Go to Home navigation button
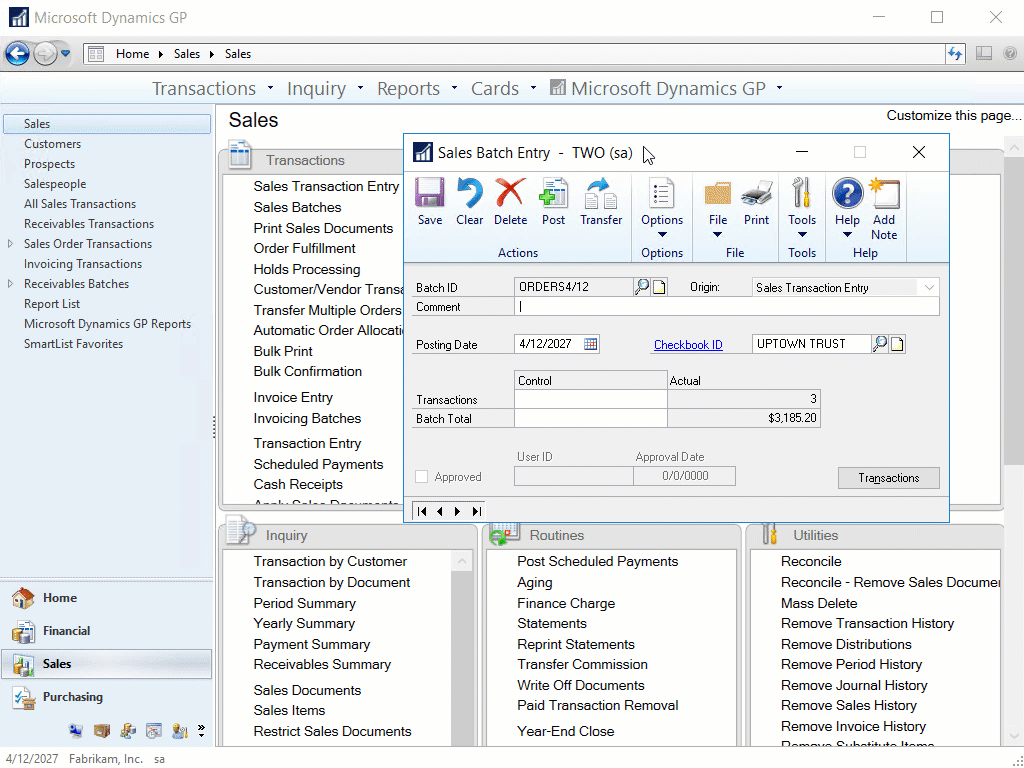1024x768 pixels. click(106, 598)
